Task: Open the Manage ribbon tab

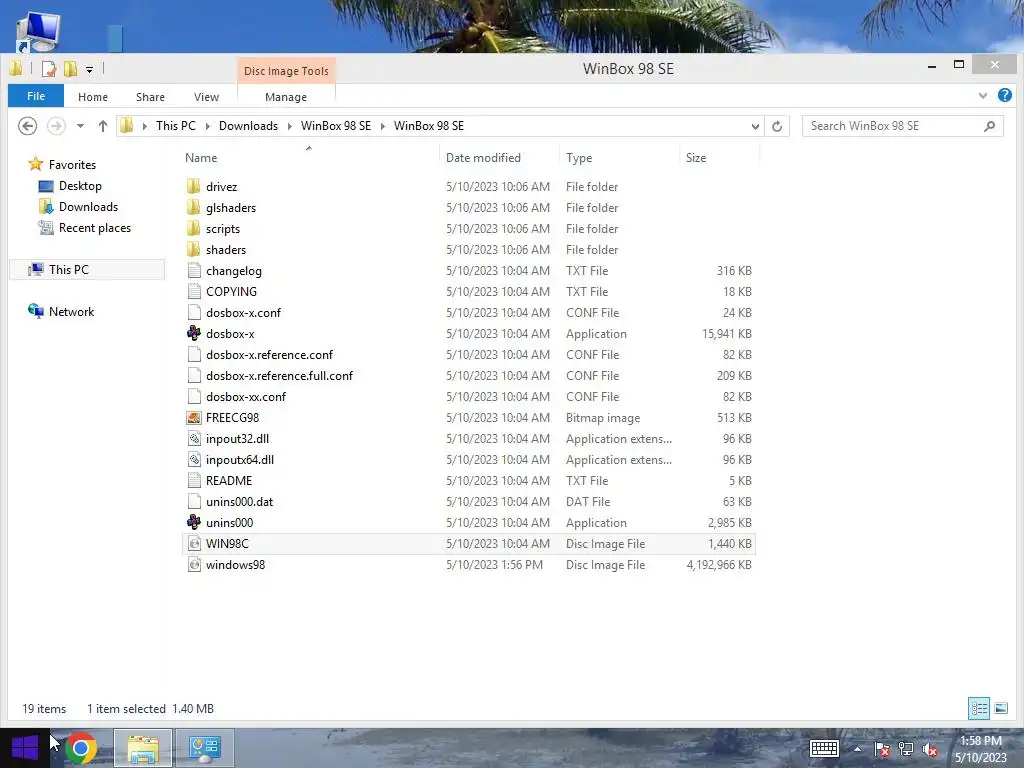Action: (x=286, y=97)
